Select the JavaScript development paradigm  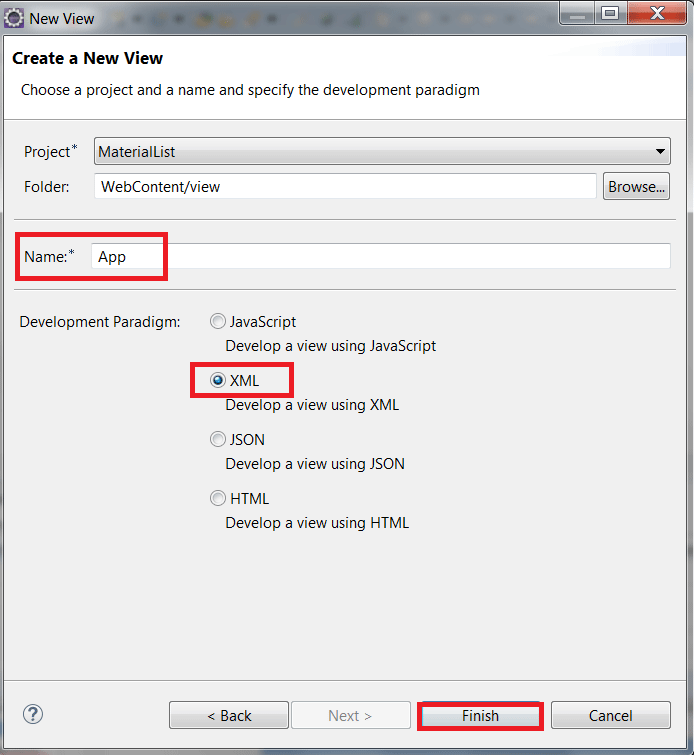click(x=218, y=321)
